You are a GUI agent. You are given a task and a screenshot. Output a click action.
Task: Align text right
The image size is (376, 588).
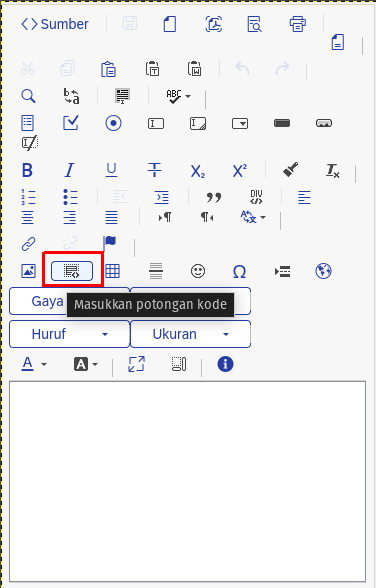click(70, 217)
